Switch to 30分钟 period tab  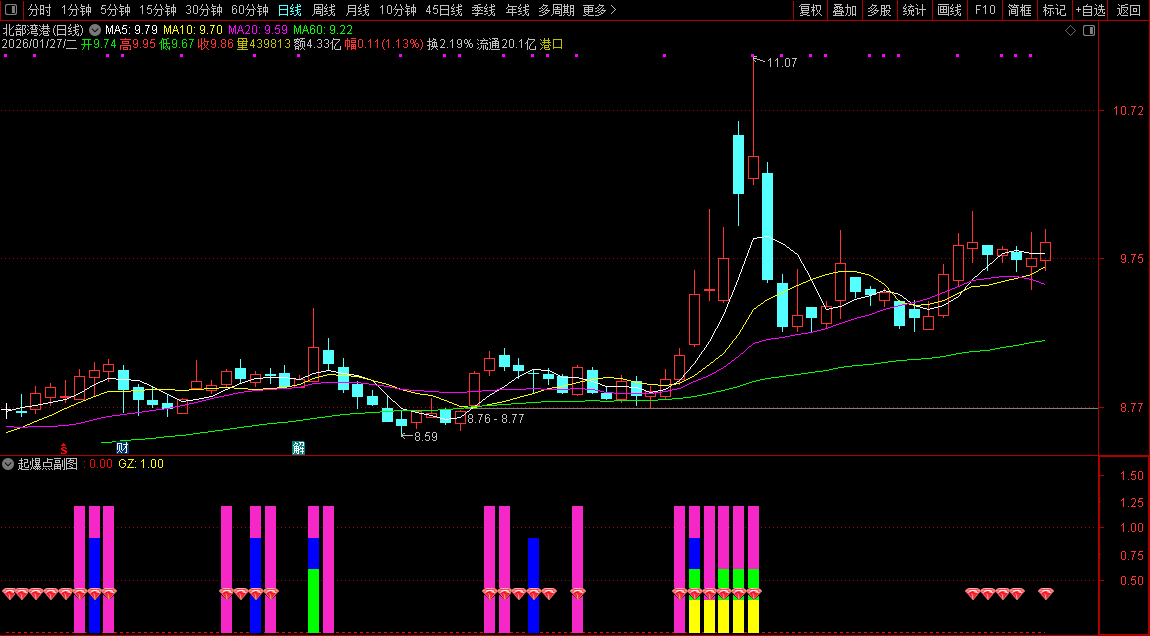click(x=204, y=10)
